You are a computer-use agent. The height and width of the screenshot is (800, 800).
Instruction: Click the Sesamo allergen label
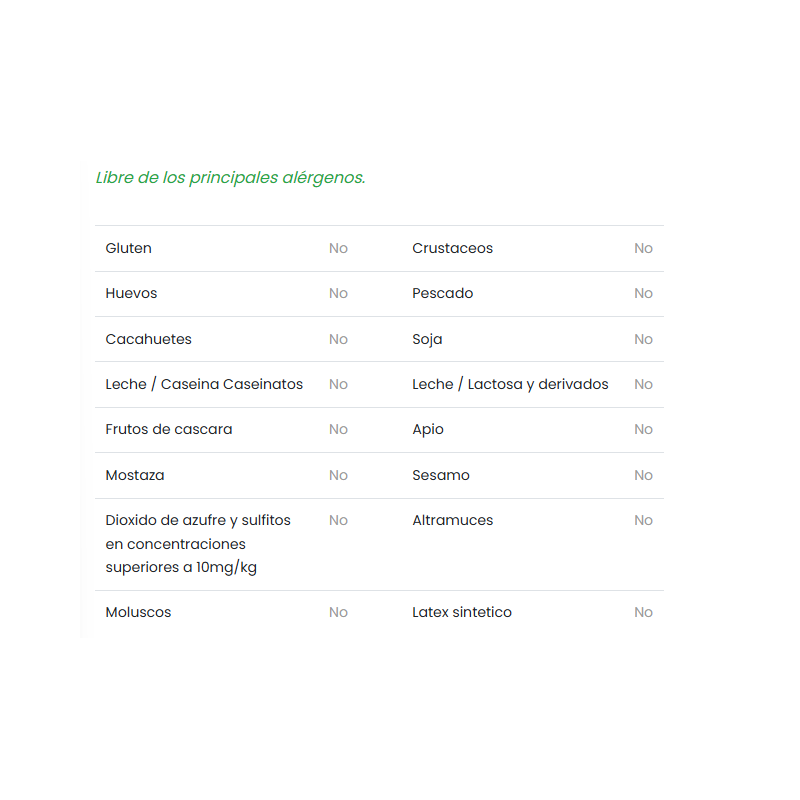coord(441,475)
